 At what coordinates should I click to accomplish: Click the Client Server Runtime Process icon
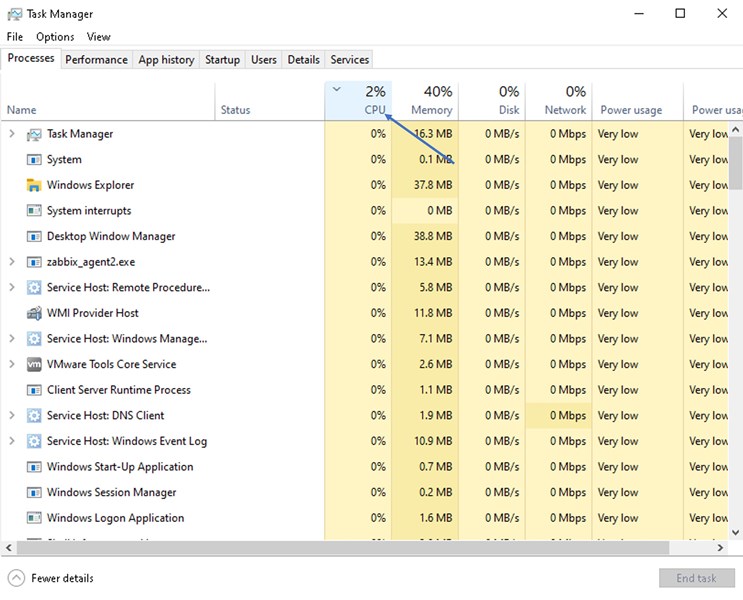point(34,390)
